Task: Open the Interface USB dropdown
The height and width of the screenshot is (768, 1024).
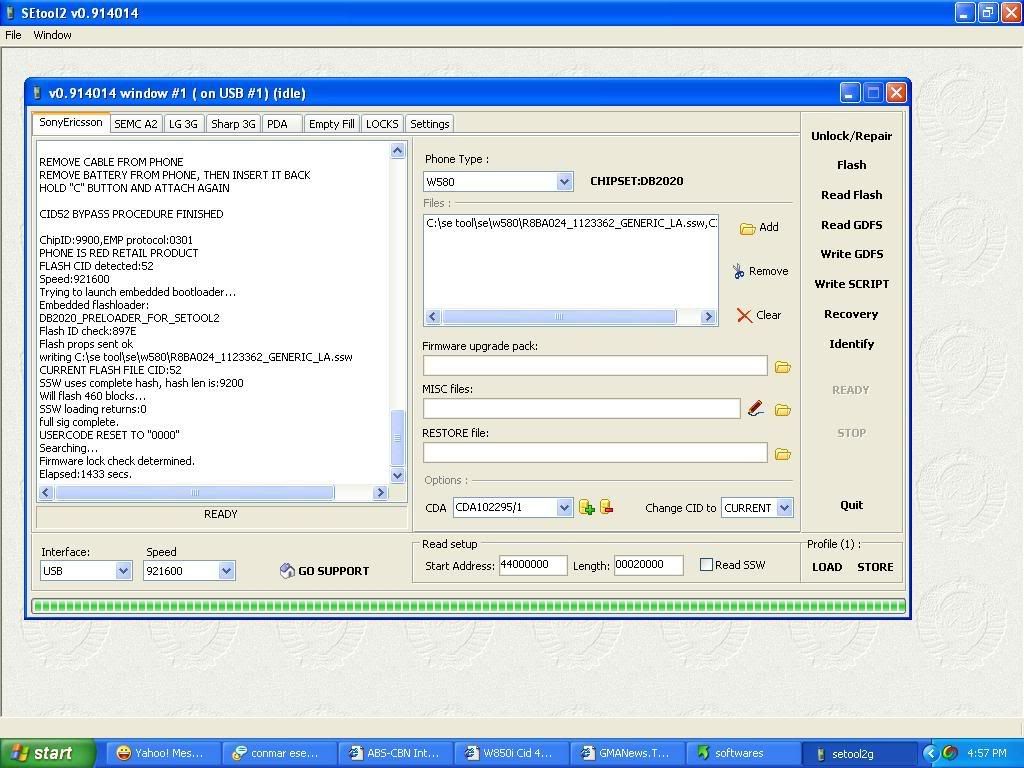Action: (123, 571)
